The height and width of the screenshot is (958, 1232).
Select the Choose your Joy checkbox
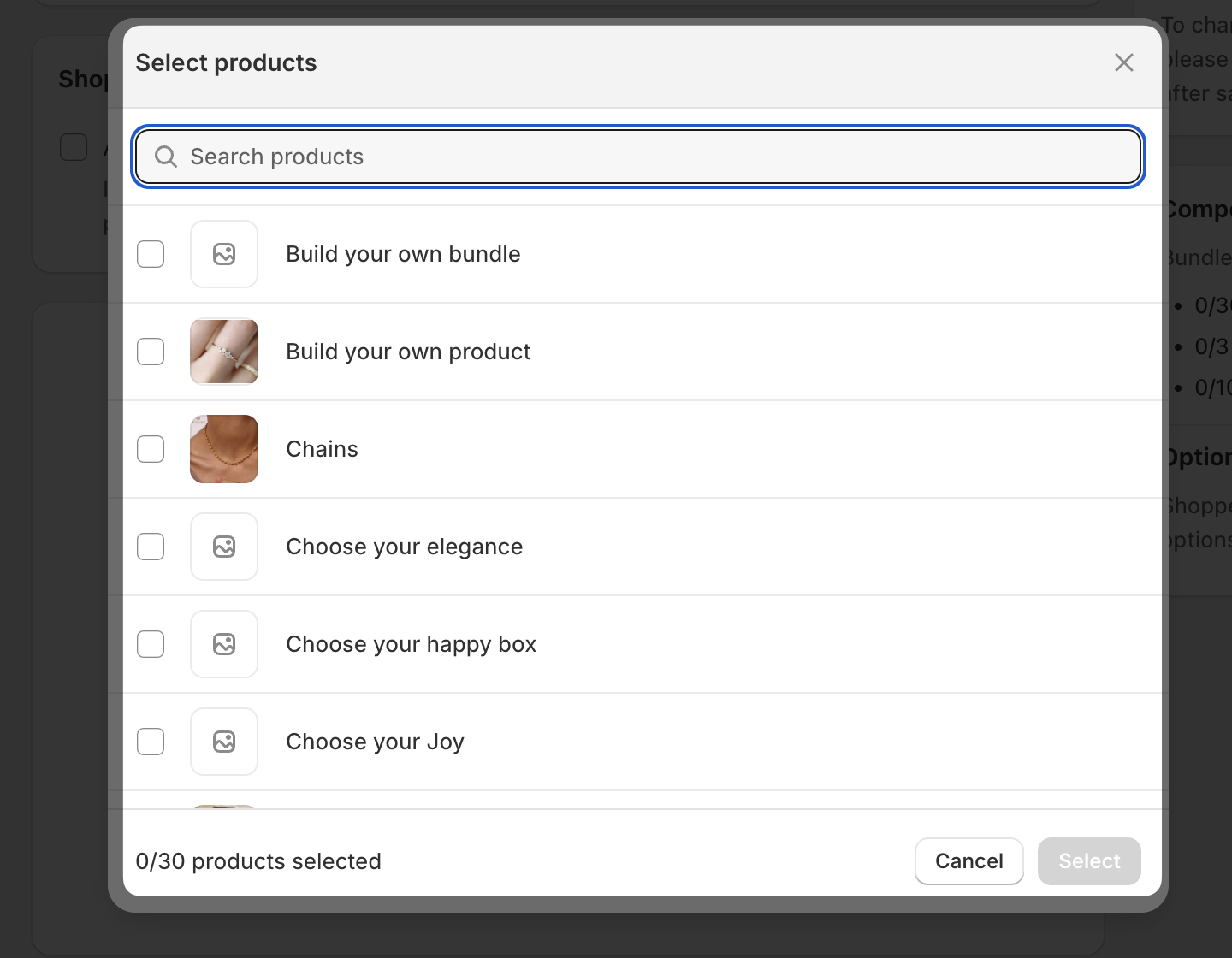tap(151, 742)
